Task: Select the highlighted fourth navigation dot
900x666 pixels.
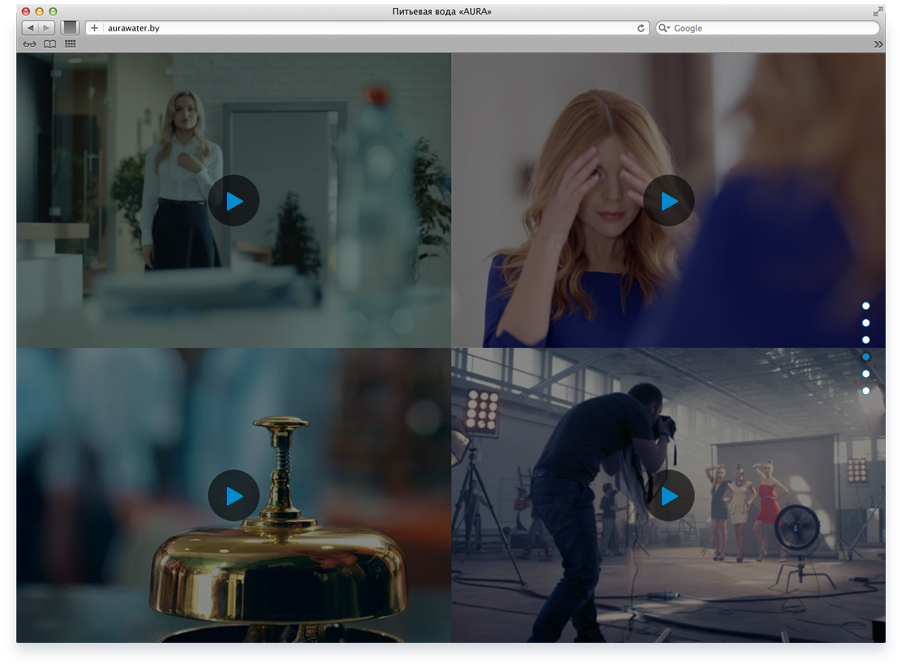Action: 866,357
